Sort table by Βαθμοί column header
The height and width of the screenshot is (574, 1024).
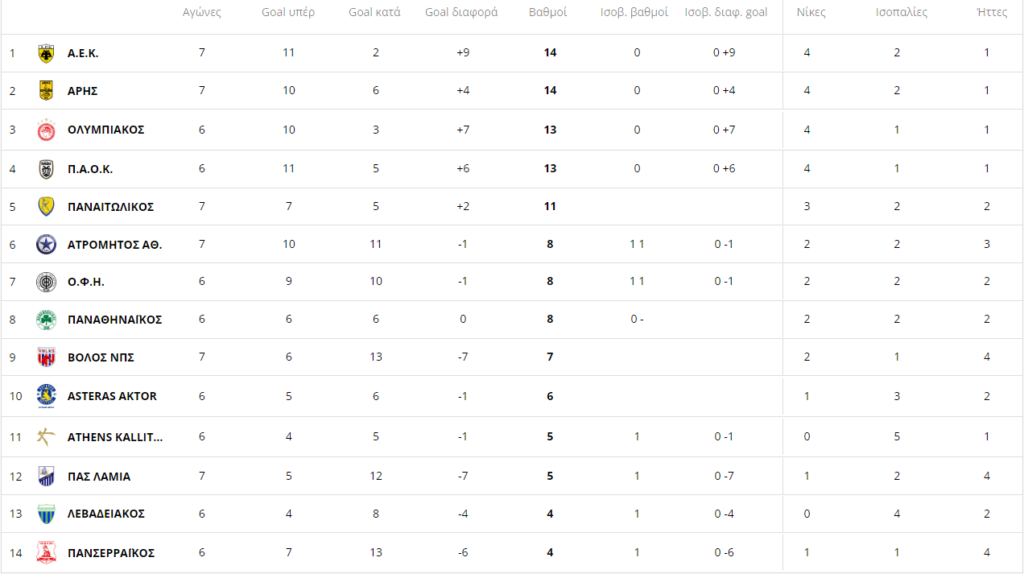[x=547, y=12]
